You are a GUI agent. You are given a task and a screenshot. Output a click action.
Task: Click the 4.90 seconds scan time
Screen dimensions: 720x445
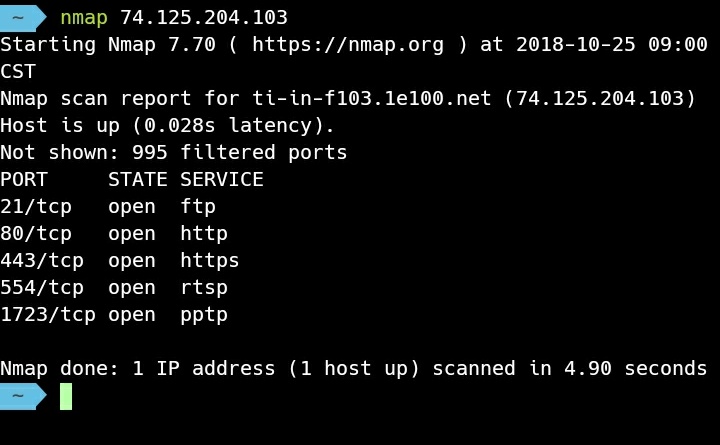(x=636, y=369)
